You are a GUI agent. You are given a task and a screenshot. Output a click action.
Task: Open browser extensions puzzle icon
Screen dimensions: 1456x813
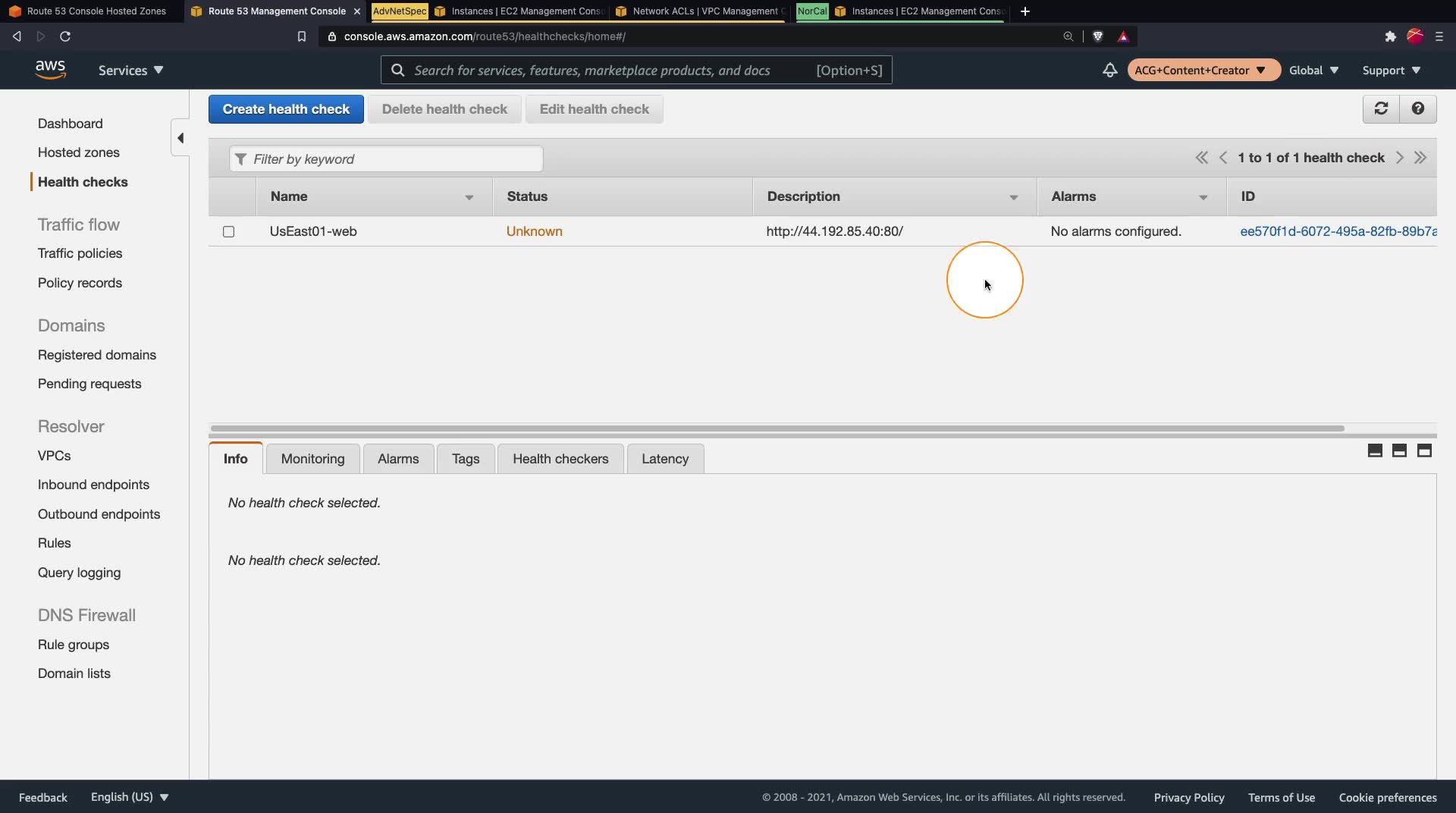pyautogui.click(x=1390, y=36)
